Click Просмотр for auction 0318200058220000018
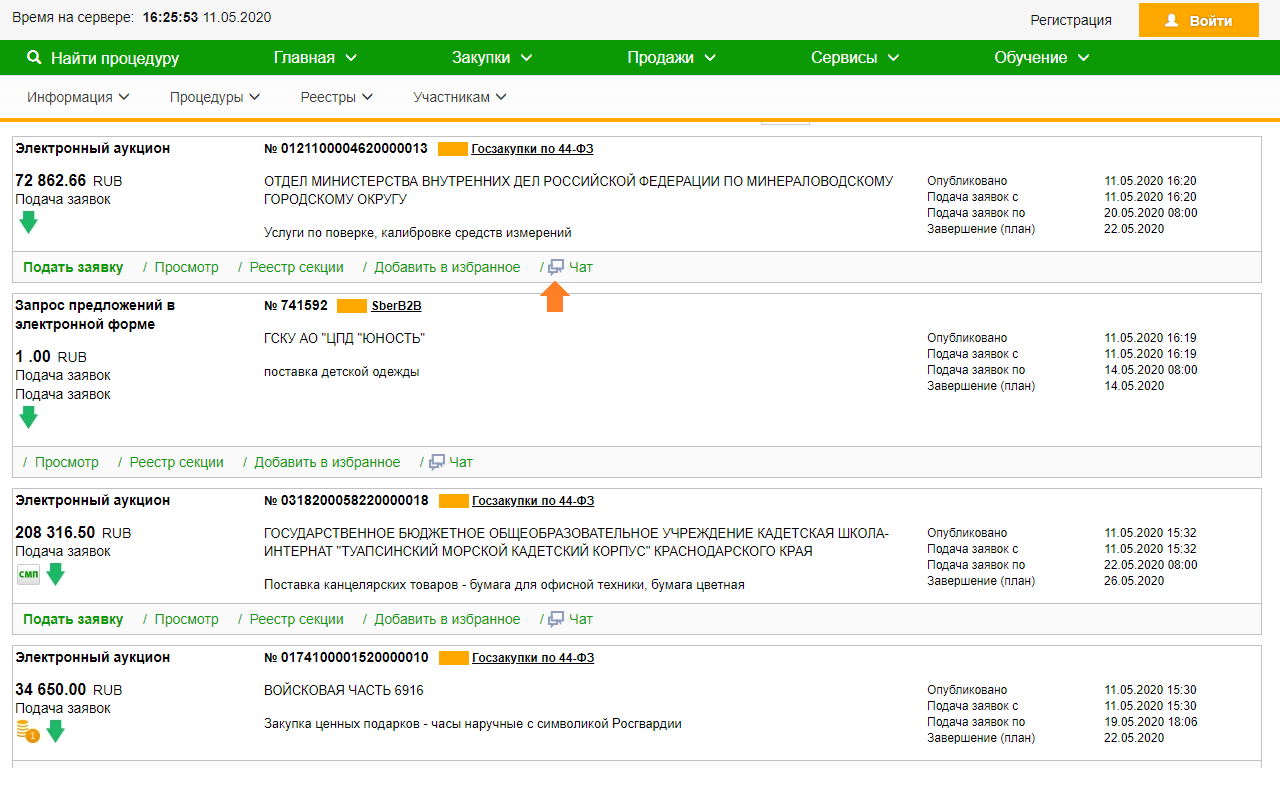Image resolution: width=1280 pixels, height=800 pixels. pyautogui.click(x=186, y=619)
